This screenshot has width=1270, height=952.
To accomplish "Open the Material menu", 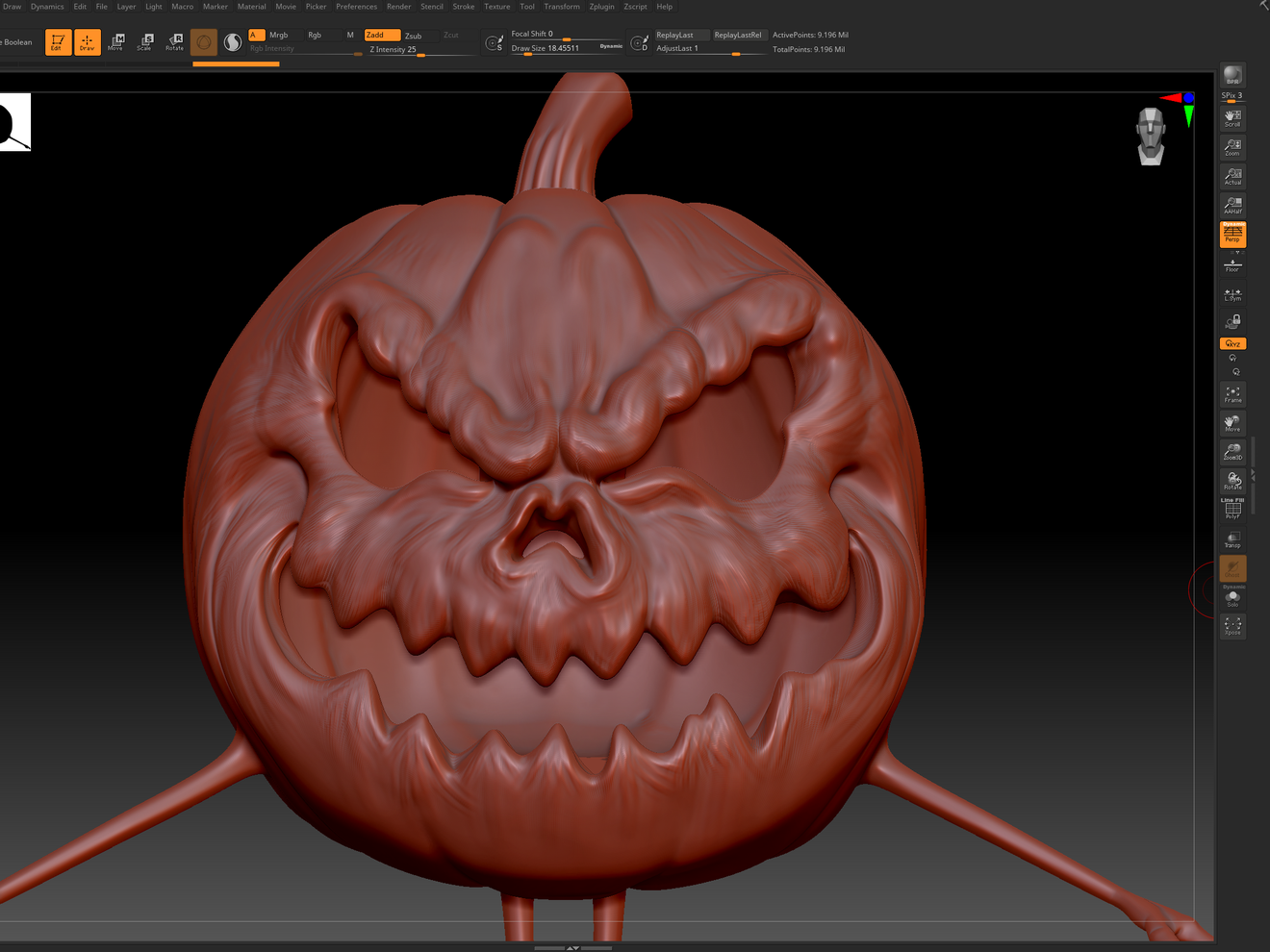I will point(252,7).
